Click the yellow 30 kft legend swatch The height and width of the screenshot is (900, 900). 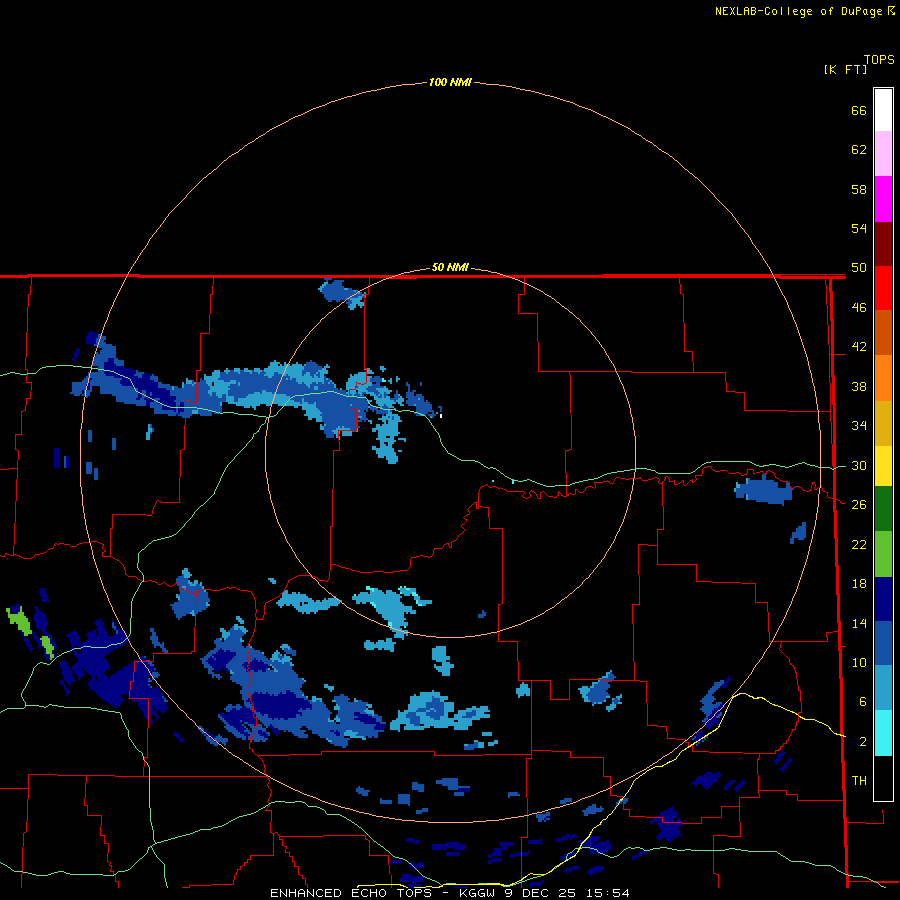[x=883, y=466]
